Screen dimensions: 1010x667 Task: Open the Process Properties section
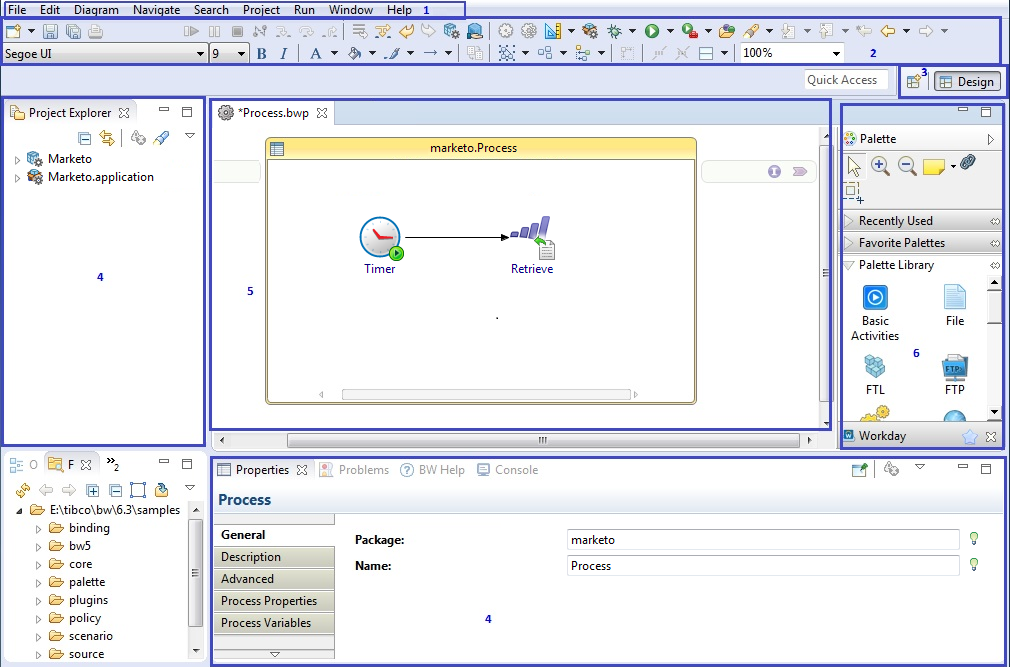274,601
